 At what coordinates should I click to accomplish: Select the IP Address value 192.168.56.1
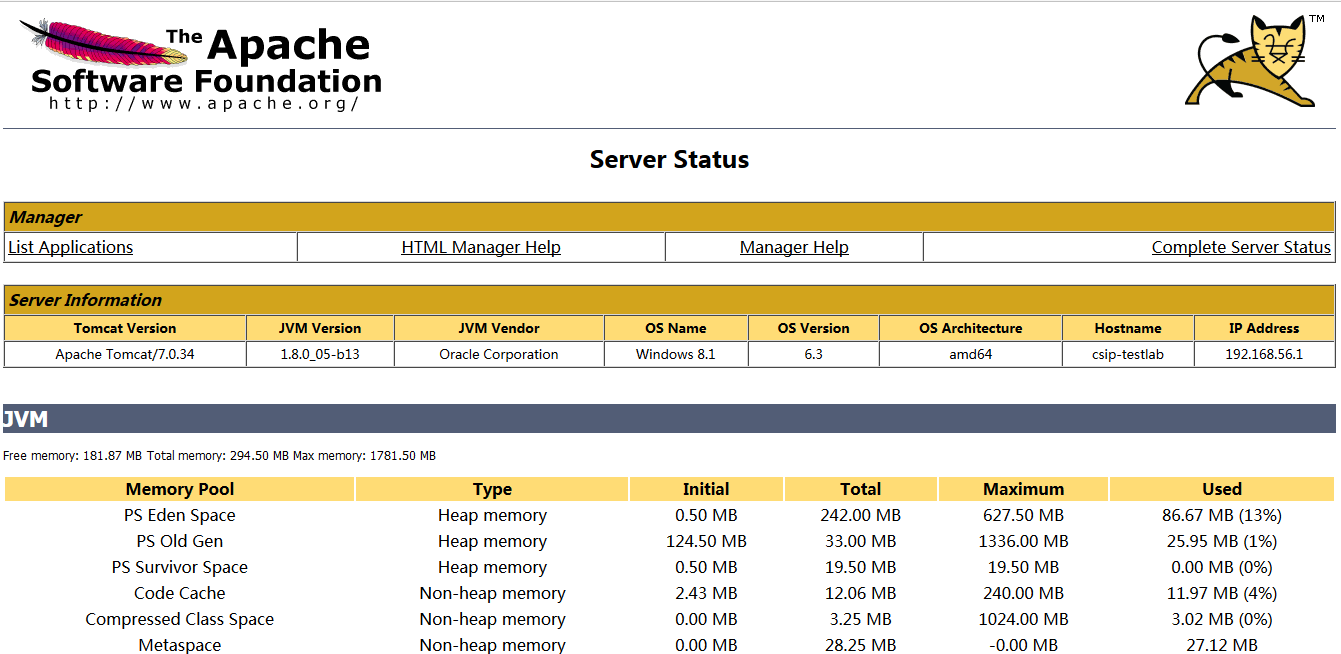coord(1264,354)
